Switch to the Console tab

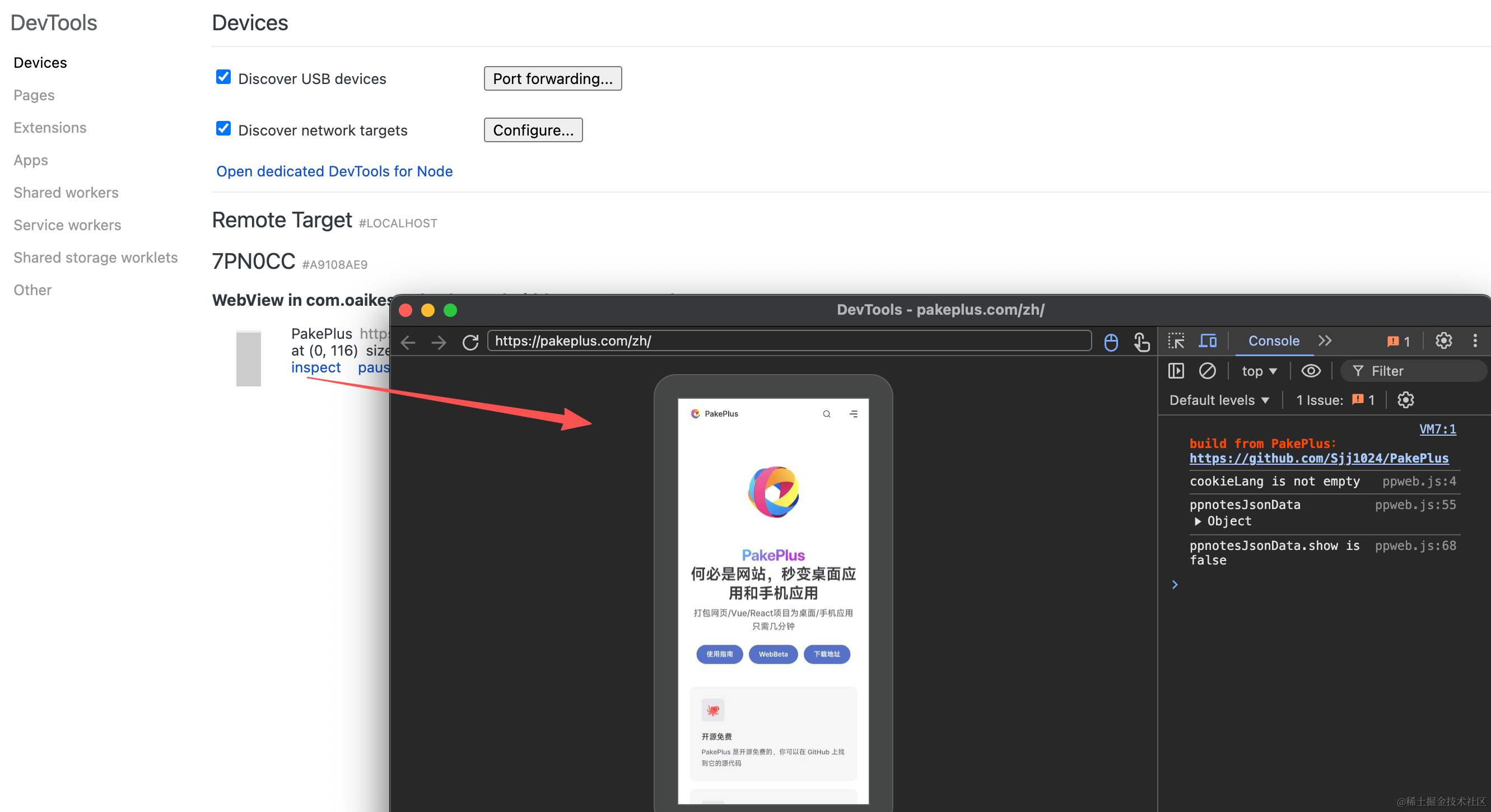pyautogui.click(x=1273, y=341)
